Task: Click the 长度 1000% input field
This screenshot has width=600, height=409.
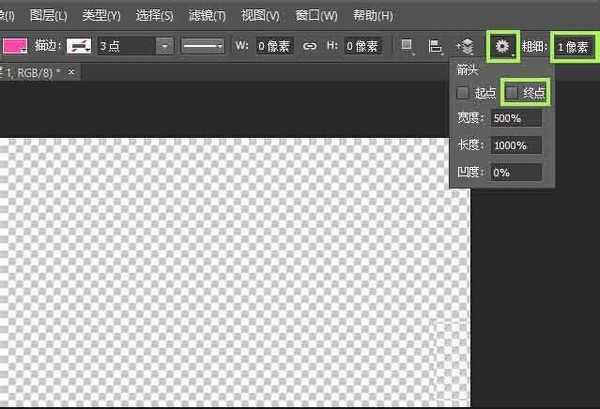Action: 516,146
